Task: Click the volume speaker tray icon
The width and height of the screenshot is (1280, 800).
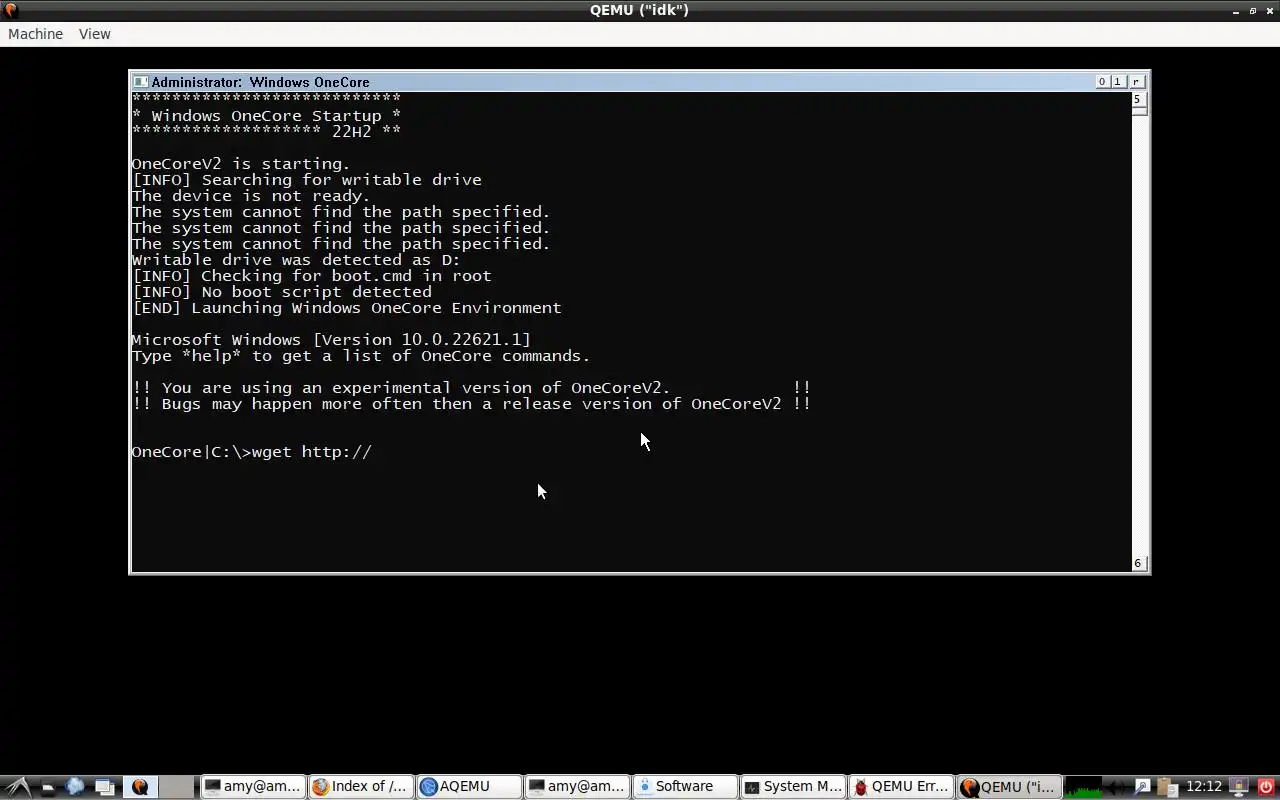Action: [1116, 787]
